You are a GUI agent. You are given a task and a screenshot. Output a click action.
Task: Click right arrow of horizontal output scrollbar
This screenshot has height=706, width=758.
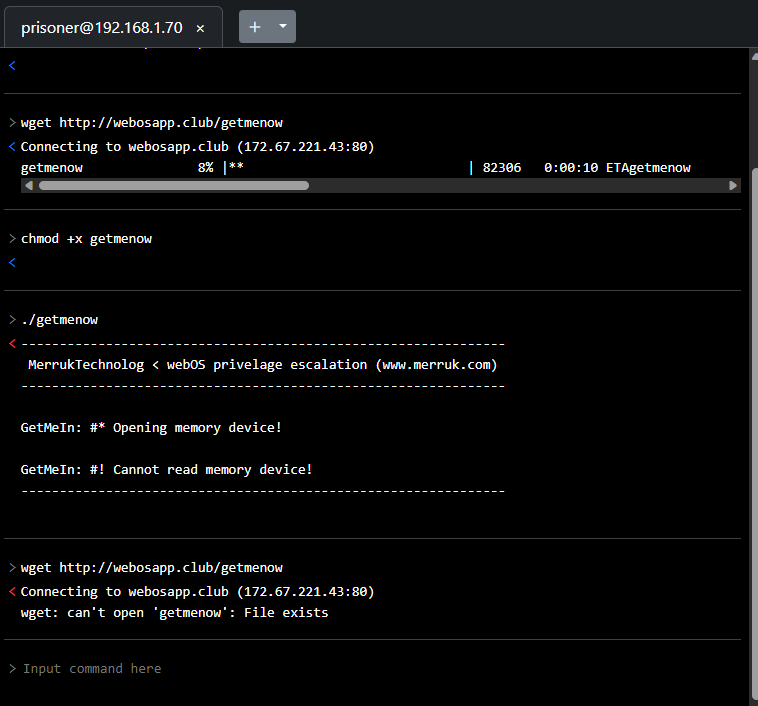[734, 185]
